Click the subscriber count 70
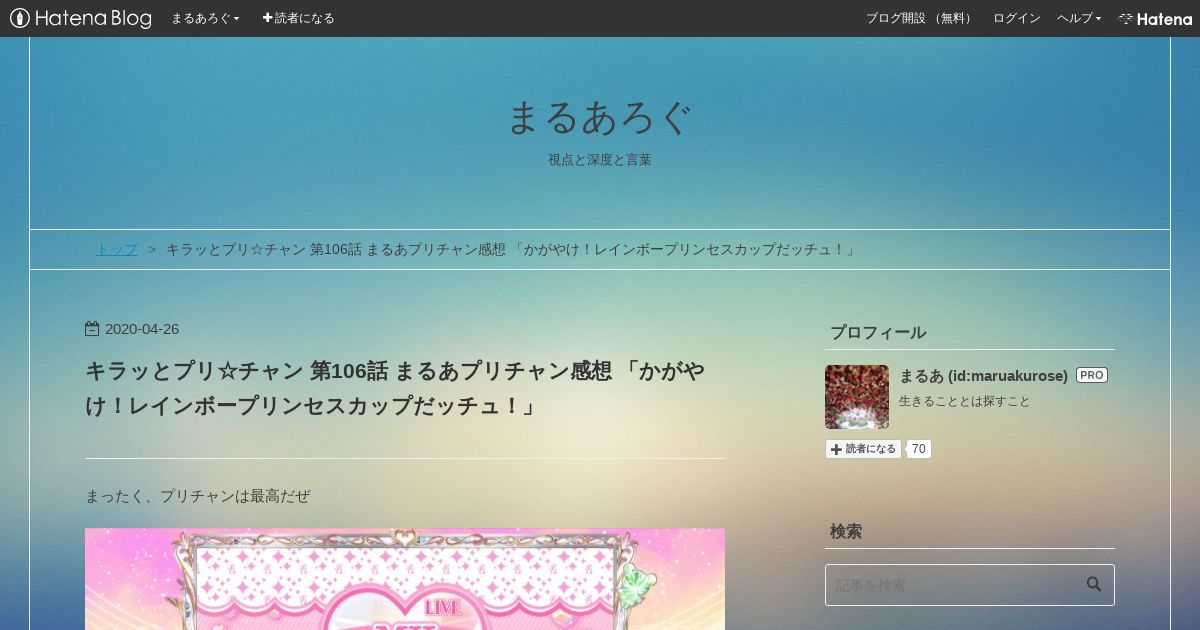The image size is (1200, 630). tap(918, 449)
